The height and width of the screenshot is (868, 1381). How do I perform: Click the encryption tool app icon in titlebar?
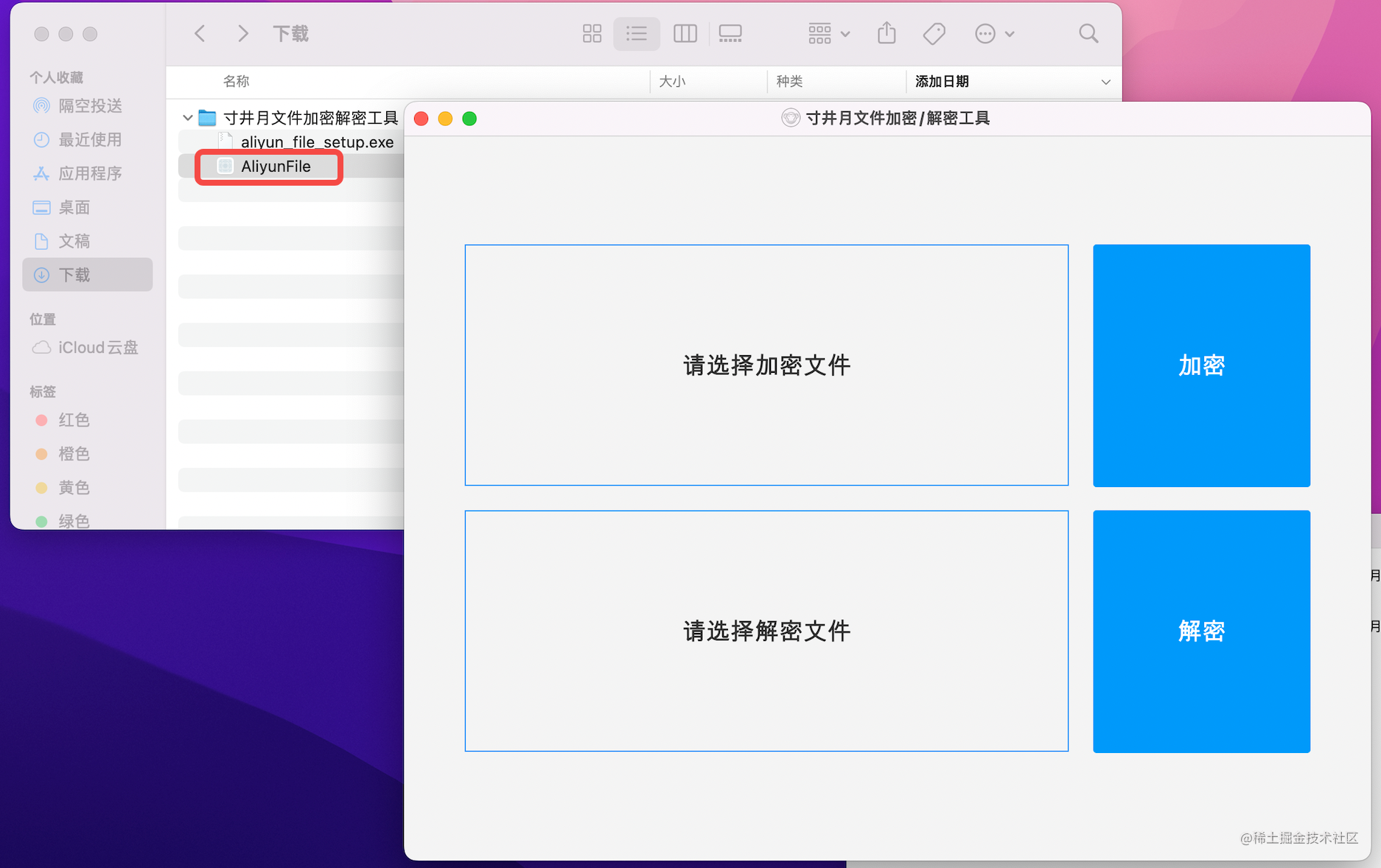click(791, 118)
